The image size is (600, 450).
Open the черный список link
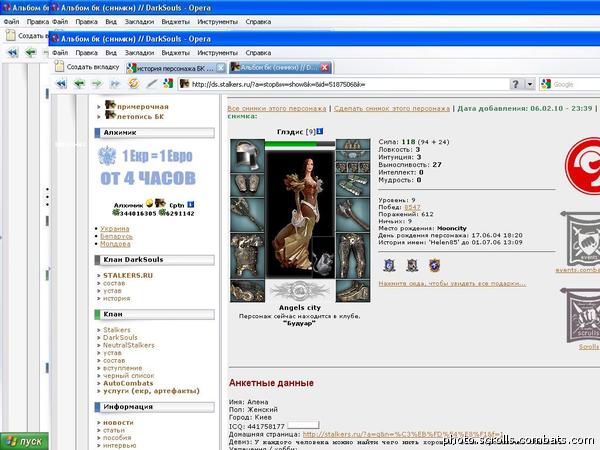click(x=129, y=376)
